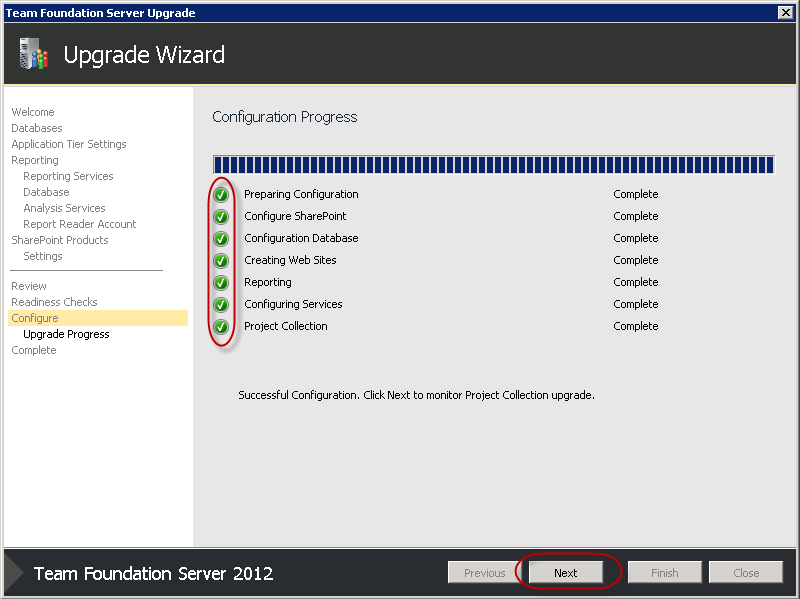Click the Configuration Database completed icon
The height and width of the screenshot is (599, 800).
221,238
